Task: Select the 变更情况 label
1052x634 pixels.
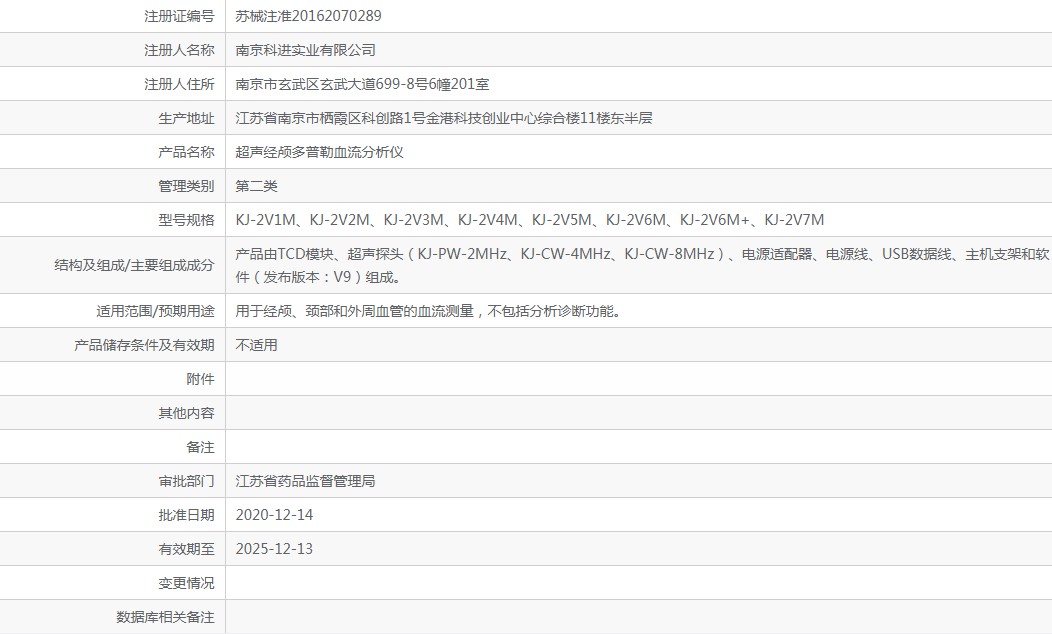Action: [187, 584]
